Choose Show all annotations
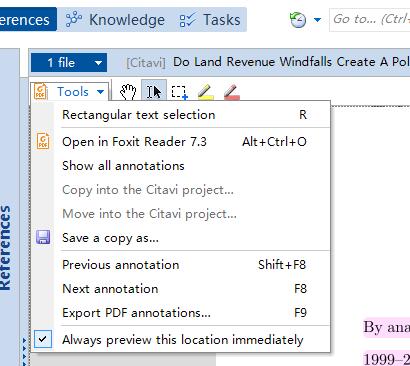 [x=181, y=166]
